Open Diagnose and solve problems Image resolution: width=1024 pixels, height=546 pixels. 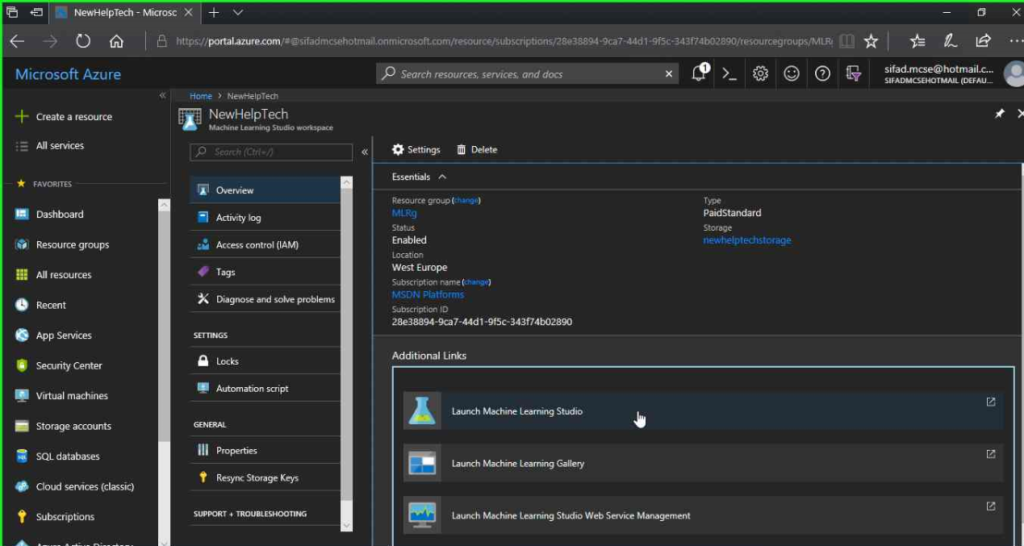(264, 299)
